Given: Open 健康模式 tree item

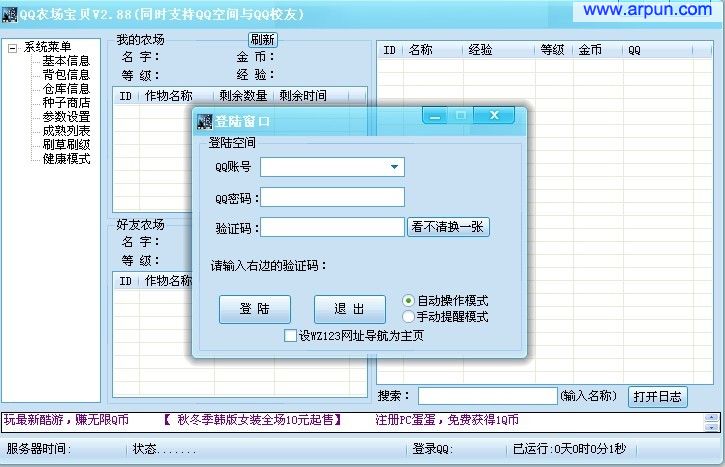Looking at the screenshot, I should click(66, 159).
